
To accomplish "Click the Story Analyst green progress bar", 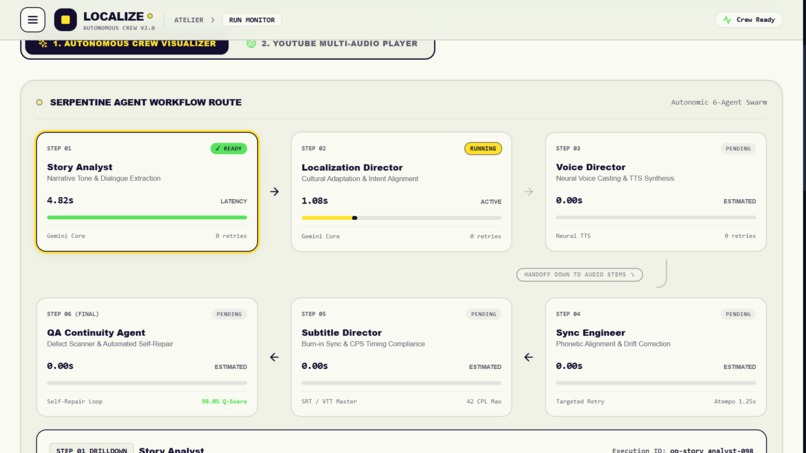I will 147,218.
